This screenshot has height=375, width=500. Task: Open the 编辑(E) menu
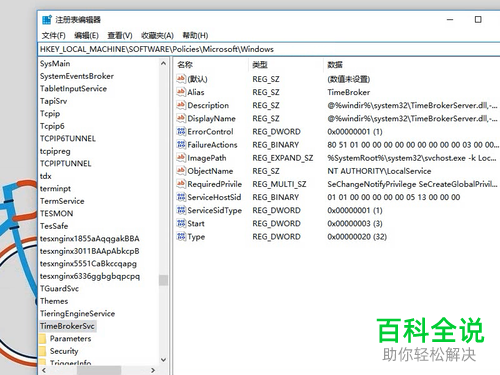[x=86, y=35]
